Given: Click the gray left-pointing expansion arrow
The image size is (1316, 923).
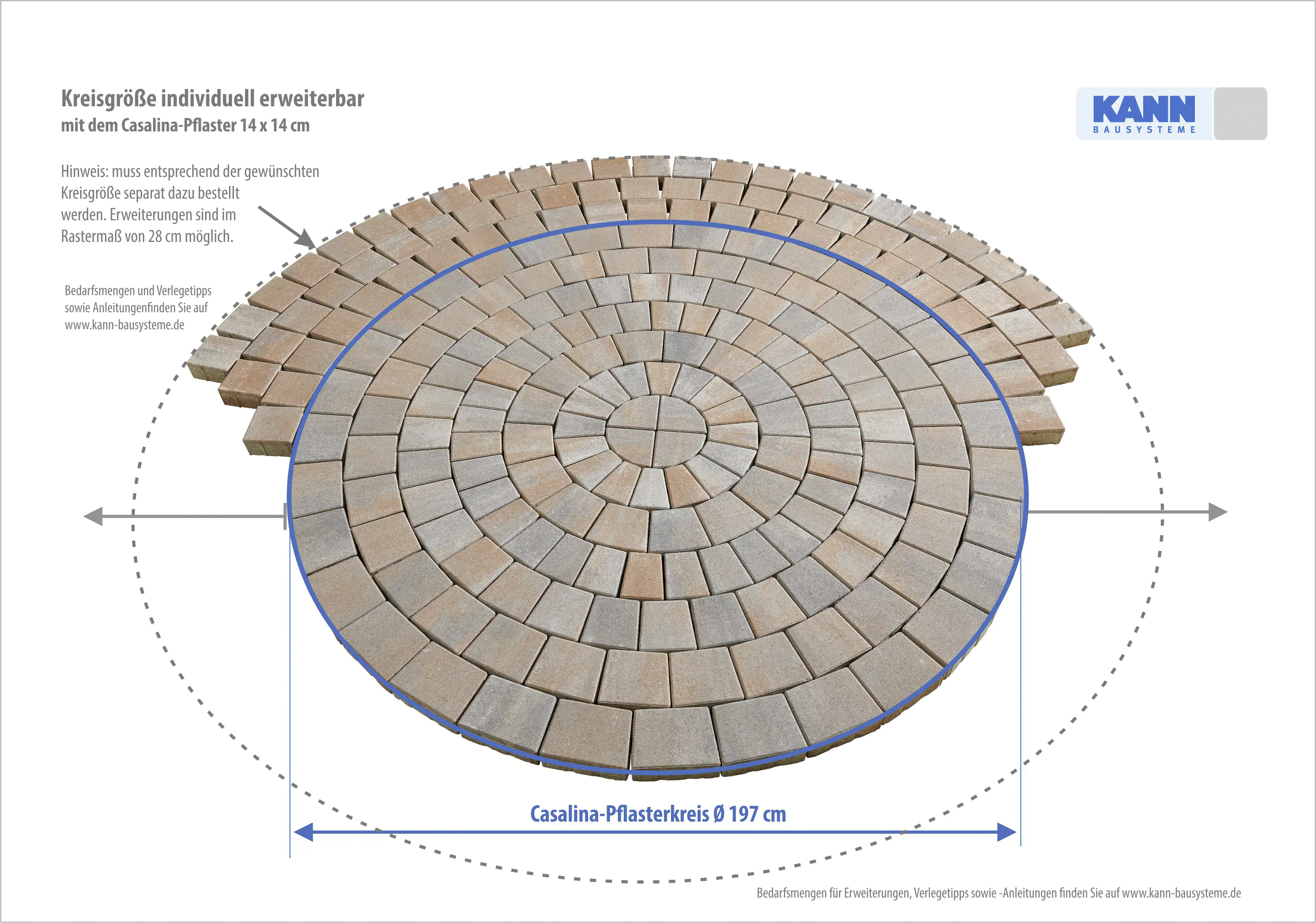Looking at the screenshot, I should point(94,516).
